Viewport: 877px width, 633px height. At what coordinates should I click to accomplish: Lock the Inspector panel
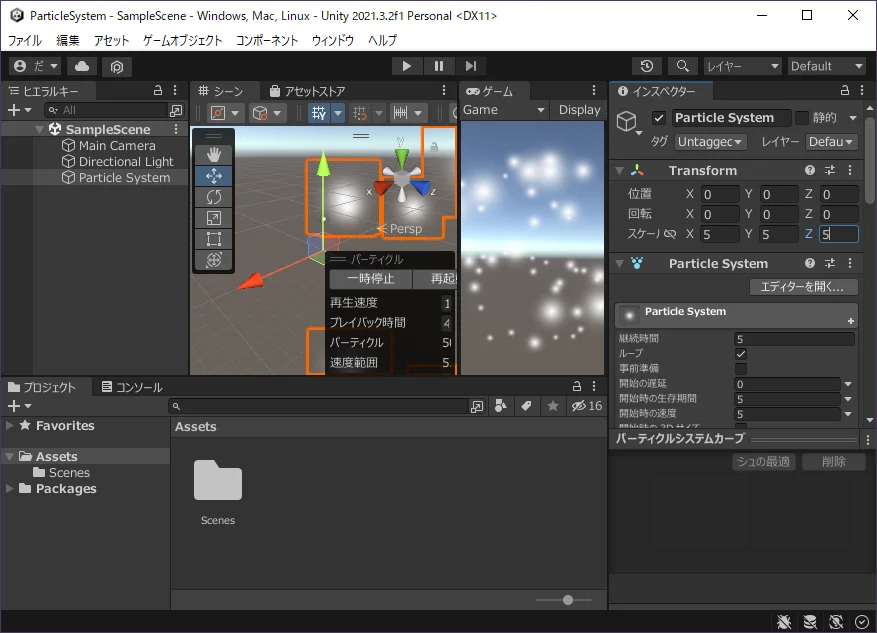pos(845,91)
